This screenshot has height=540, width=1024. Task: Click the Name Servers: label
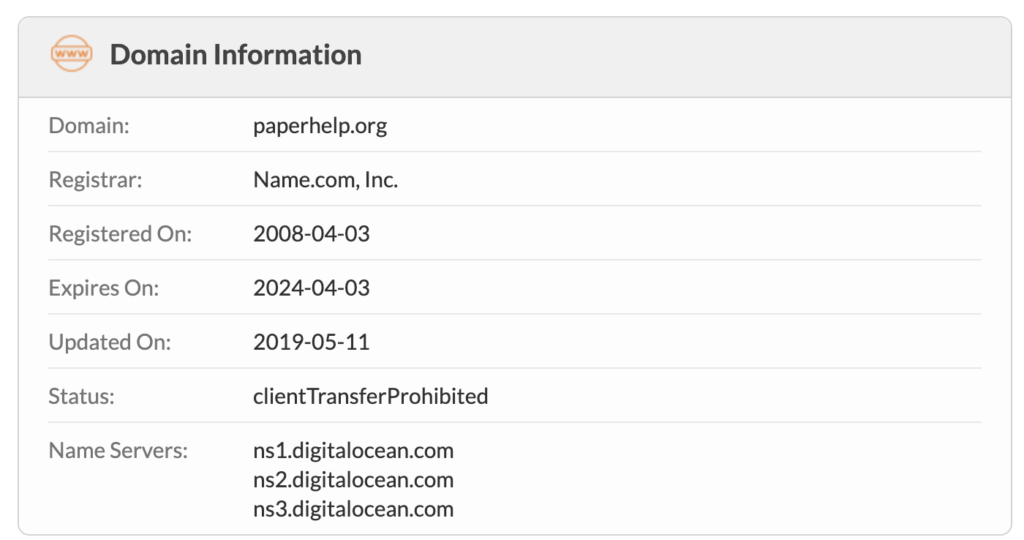pyautogui.click(x=118, y=451)
